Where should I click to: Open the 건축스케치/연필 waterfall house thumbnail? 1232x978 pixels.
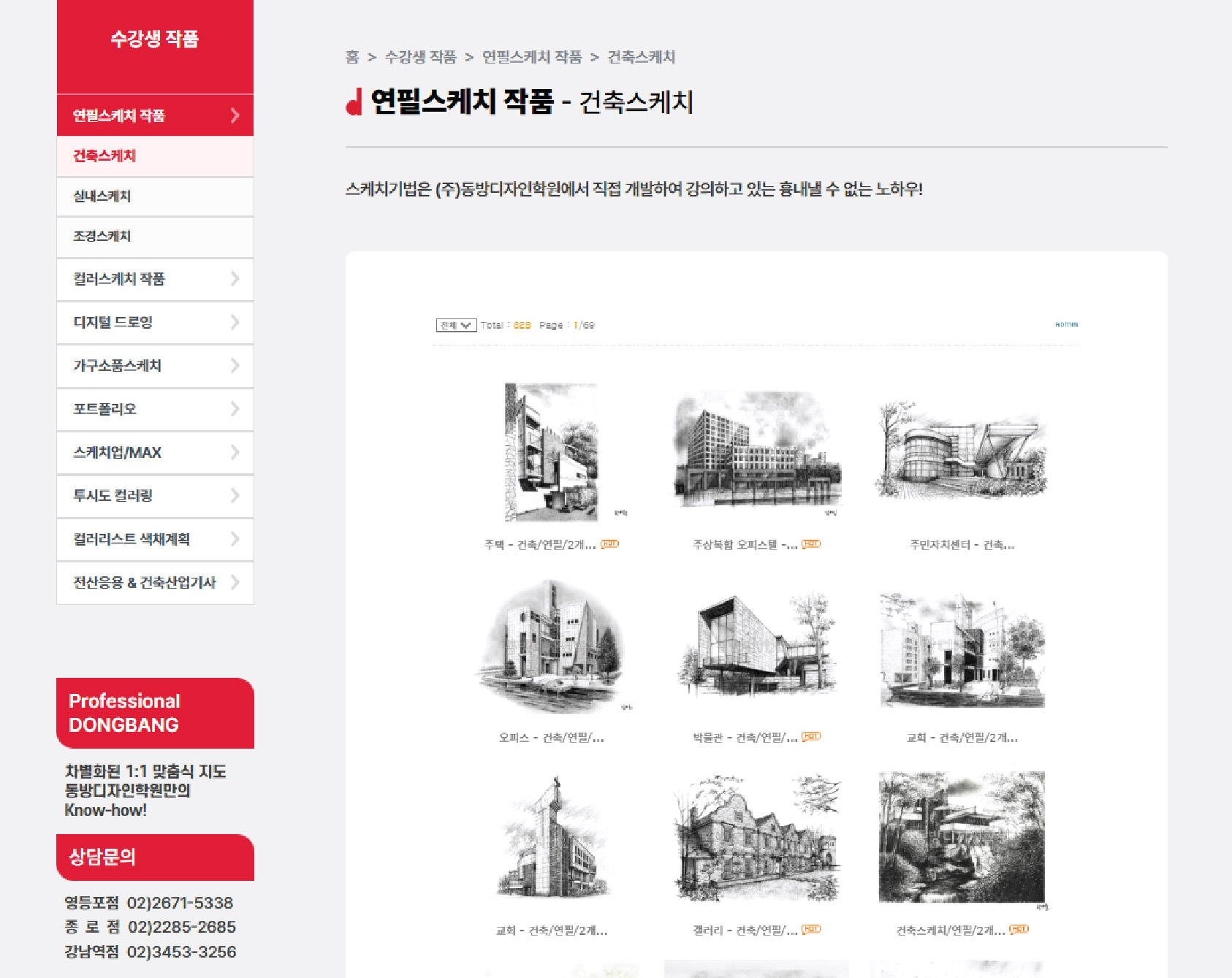pos(962,838)
